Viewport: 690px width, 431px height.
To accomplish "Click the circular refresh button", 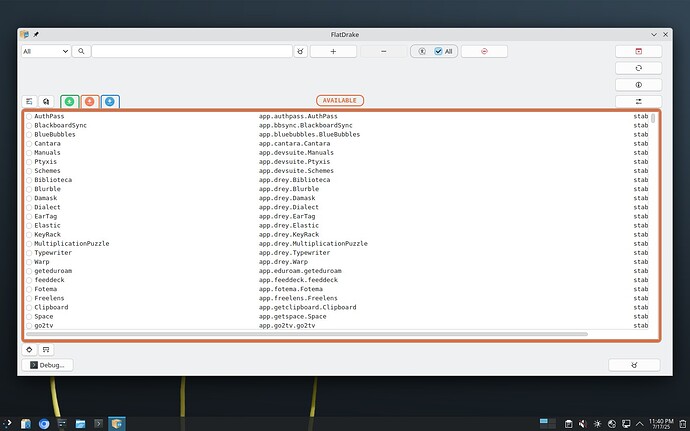I will (x=639, y=68).
